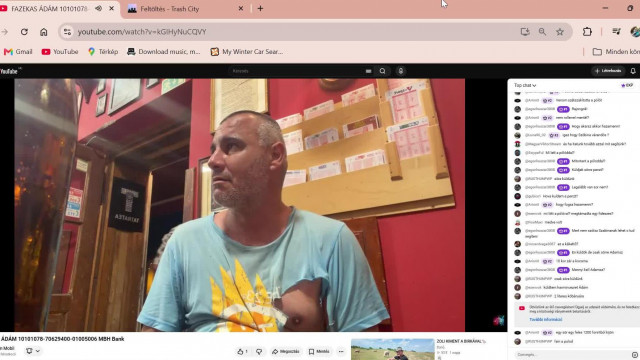Open the media control icon in toolbar
The height and width of the screenshot is (360, 640).
(616, 32)
